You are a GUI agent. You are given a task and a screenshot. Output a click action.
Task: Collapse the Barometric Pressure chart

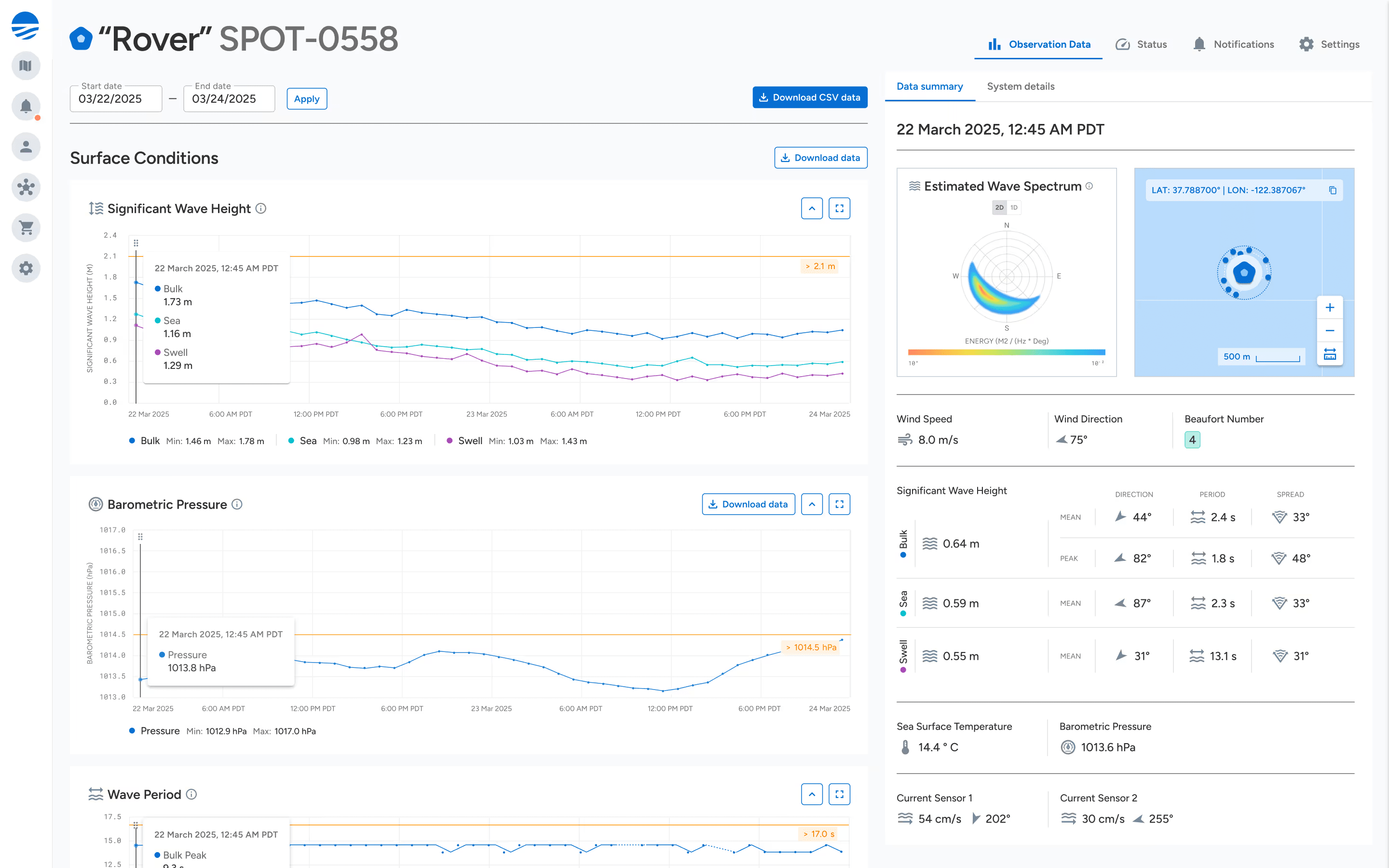click(x=812, y=503)
